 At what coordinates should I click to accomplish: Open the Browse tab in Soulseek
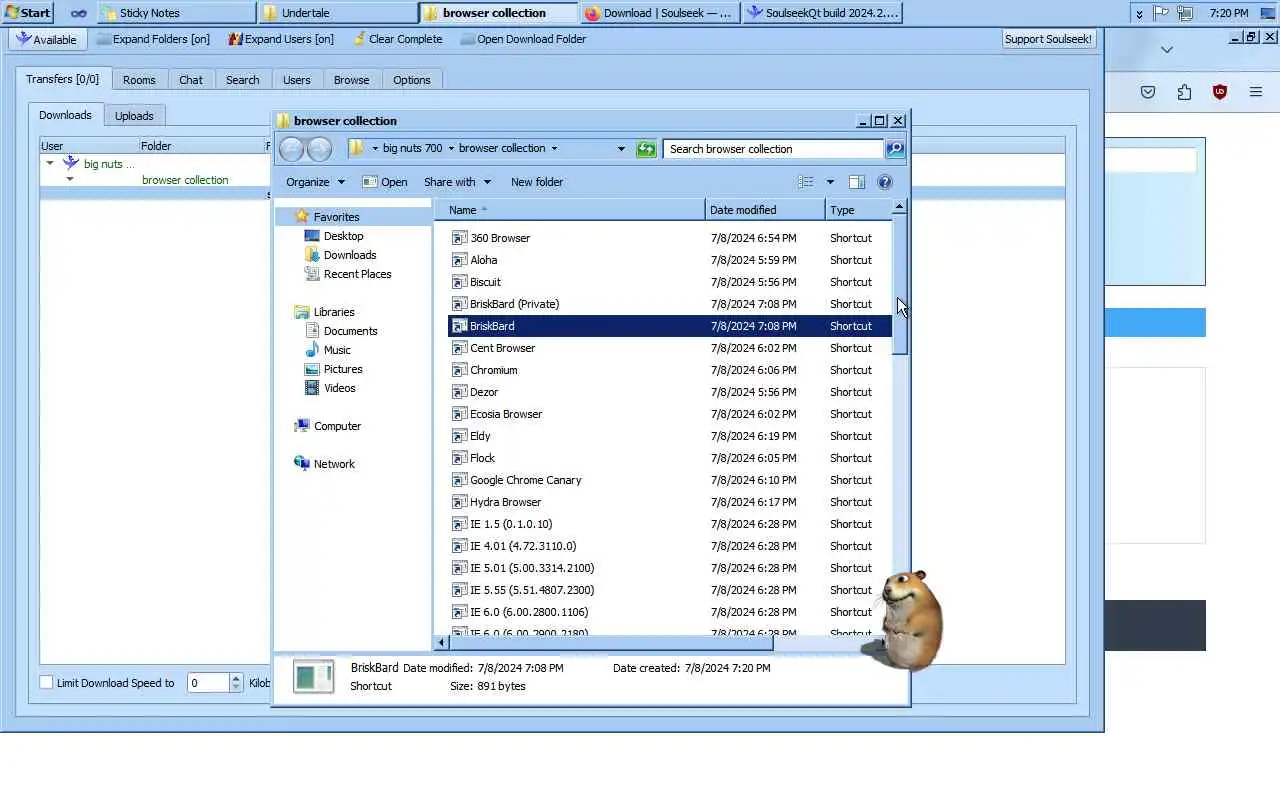pyautogui.click(x=351, y=80)
